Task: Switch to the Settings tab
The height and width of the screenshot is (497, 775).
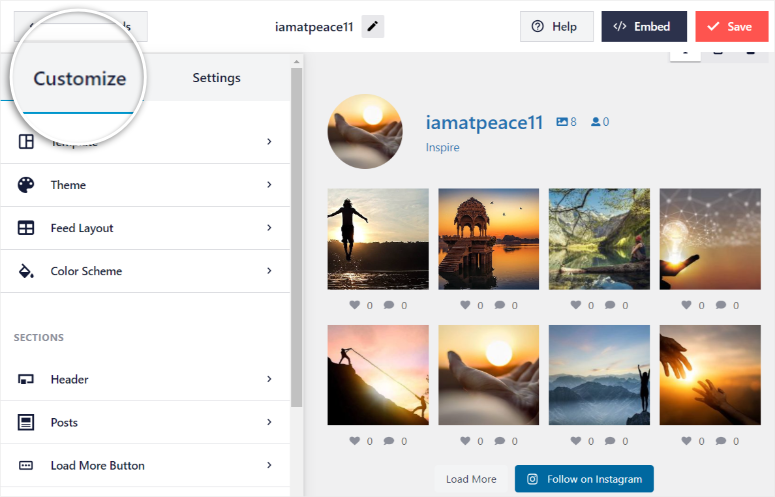Action: [x=216, y=78]
